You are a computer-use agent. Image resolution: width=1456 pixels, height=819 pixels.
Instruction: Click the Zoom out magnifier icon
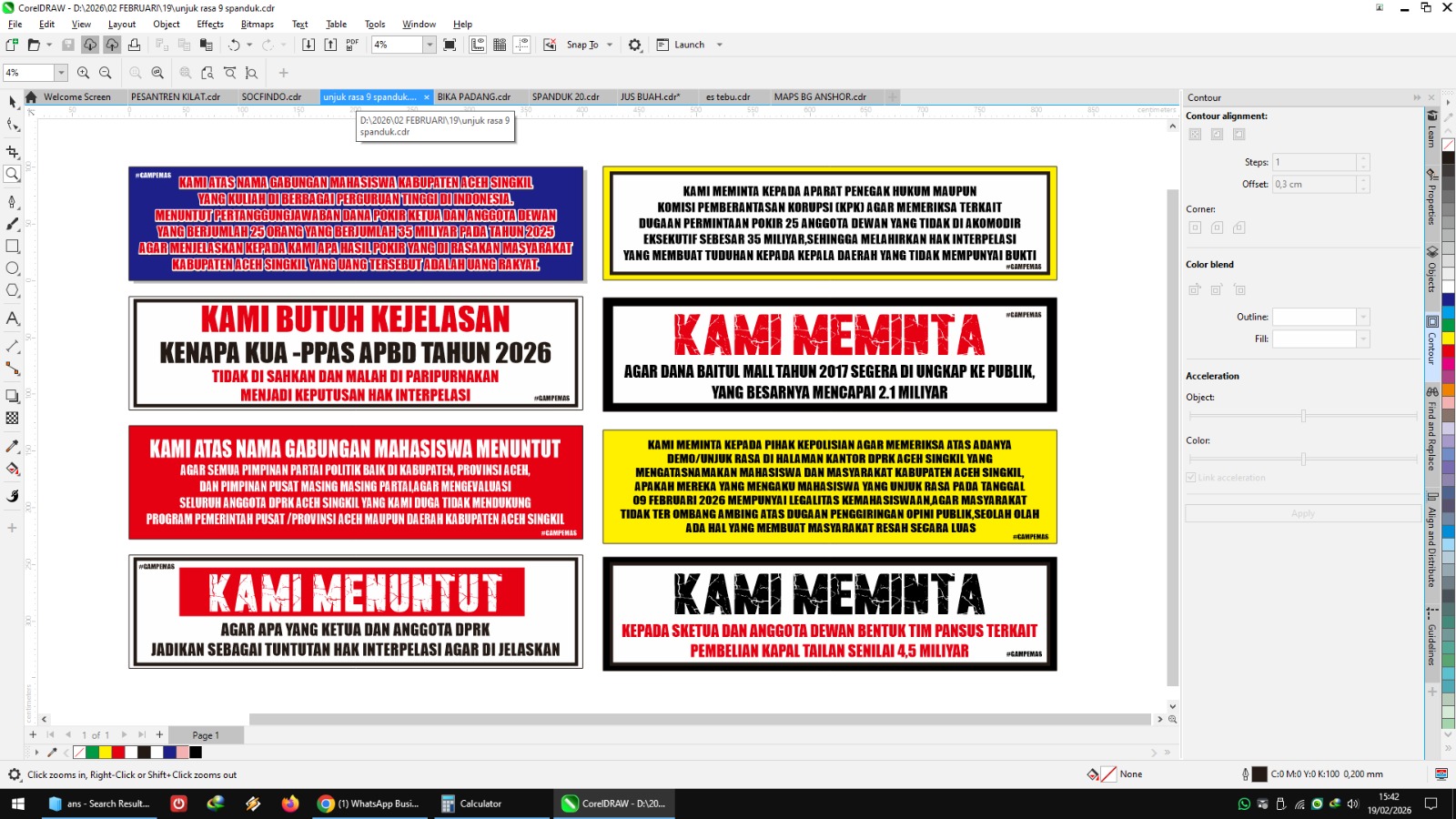click(106, 73)
